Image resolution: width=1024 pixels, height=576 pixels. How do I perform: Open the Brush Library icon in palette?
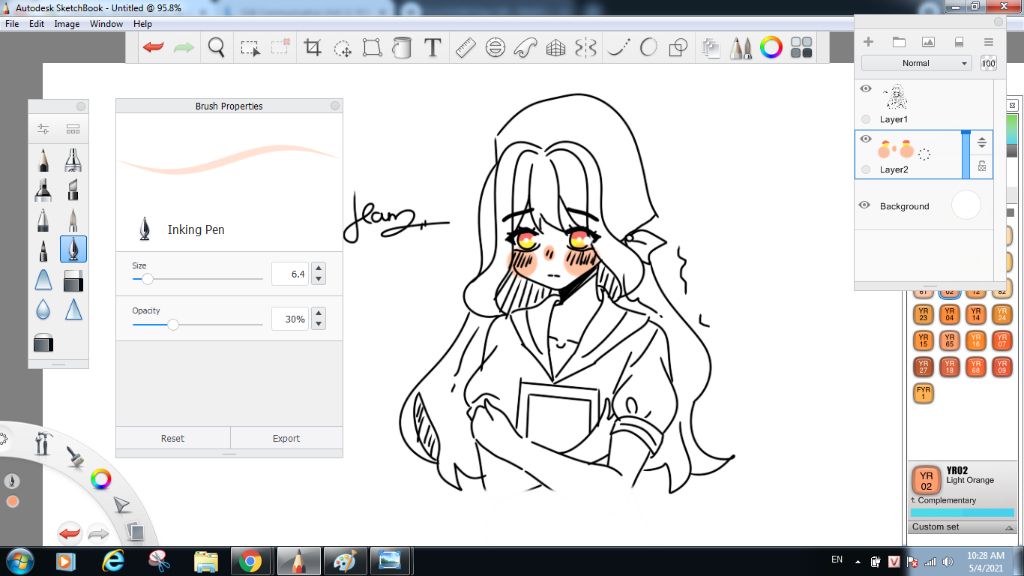73,129
